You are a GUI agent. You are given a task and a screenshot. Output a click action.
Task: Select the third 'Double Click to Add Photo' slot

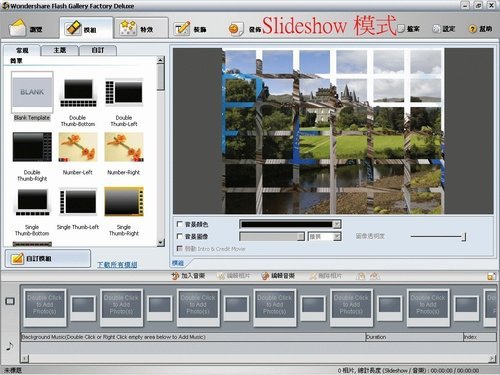click(198, 307)
